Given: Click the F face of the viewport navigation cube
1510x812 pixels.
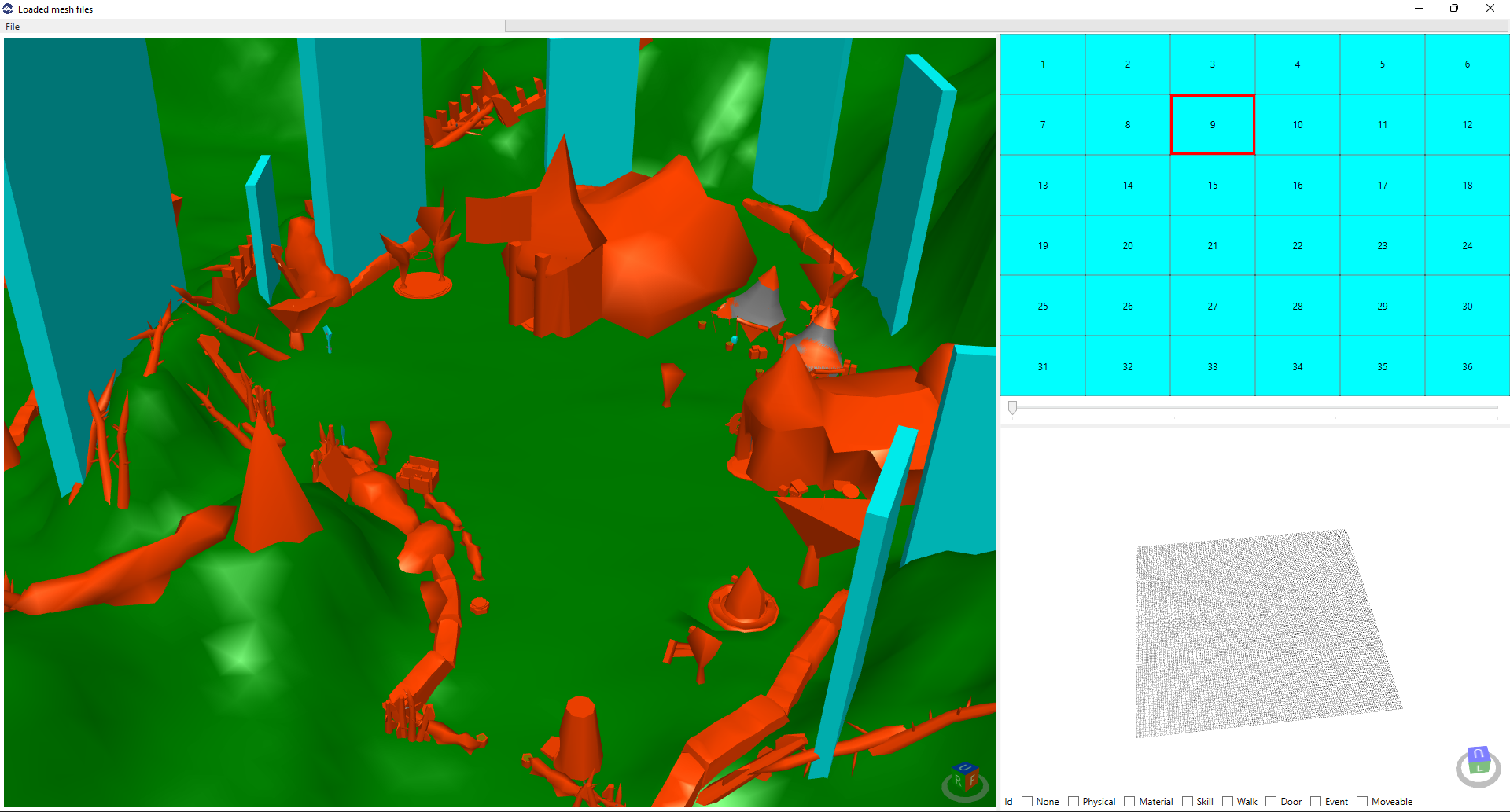Looking at the screenshot, I should click(972, 781).
